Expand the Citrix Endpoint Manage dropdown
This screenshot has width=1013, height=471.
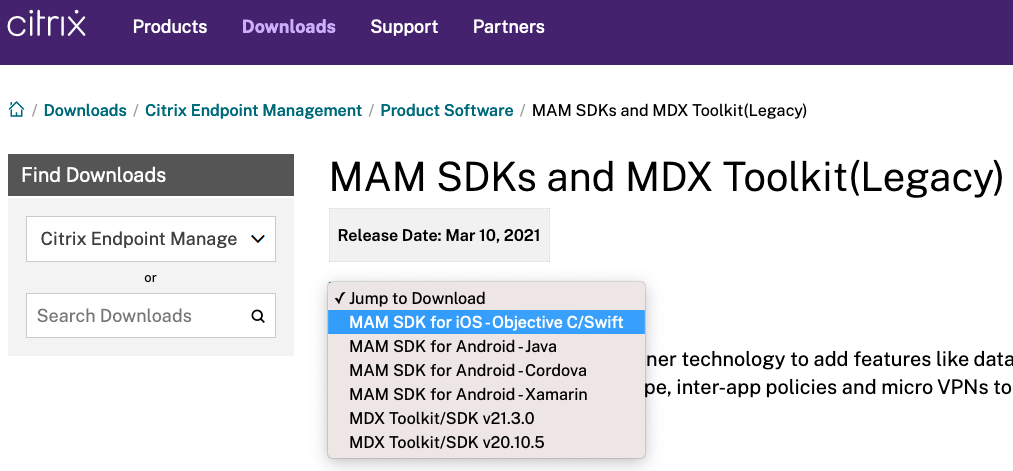(x=151, y=239)
